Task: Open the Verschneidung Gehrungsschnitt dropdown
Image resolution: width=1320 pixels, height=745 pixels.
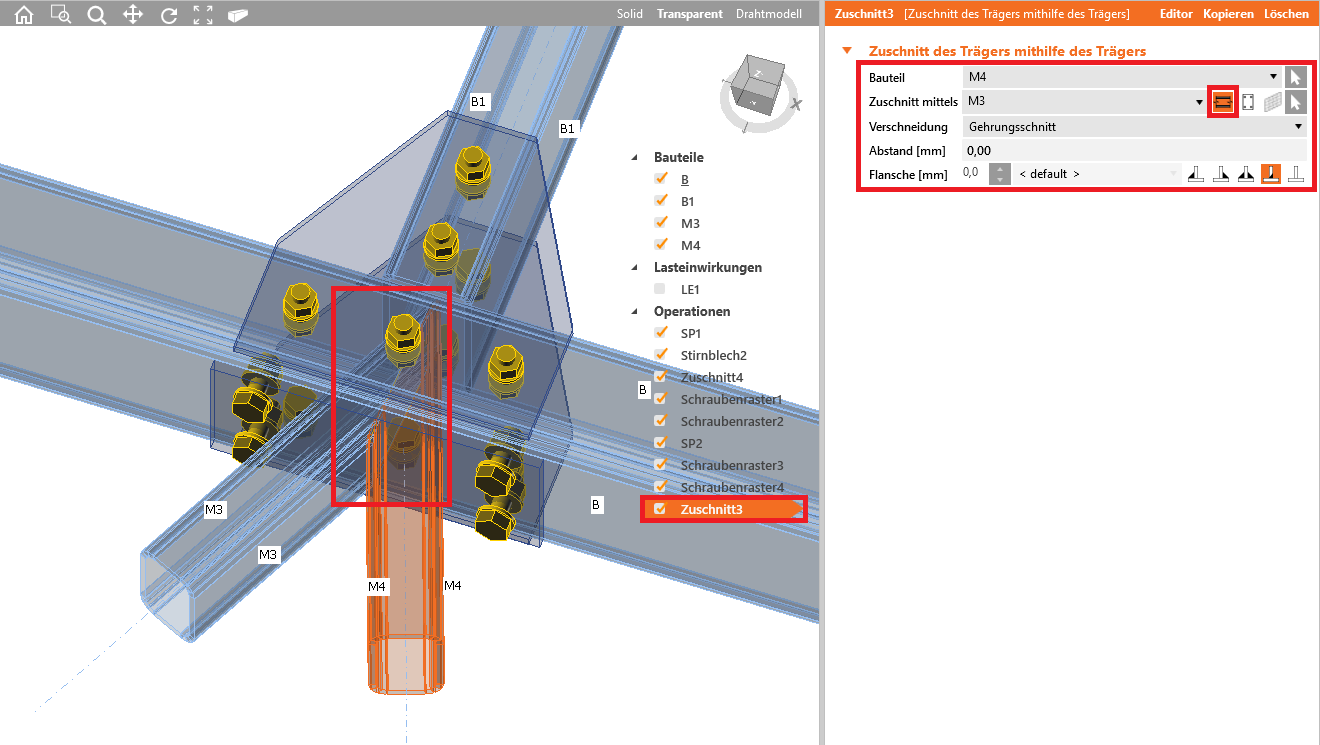Action: coord(1134,127)
